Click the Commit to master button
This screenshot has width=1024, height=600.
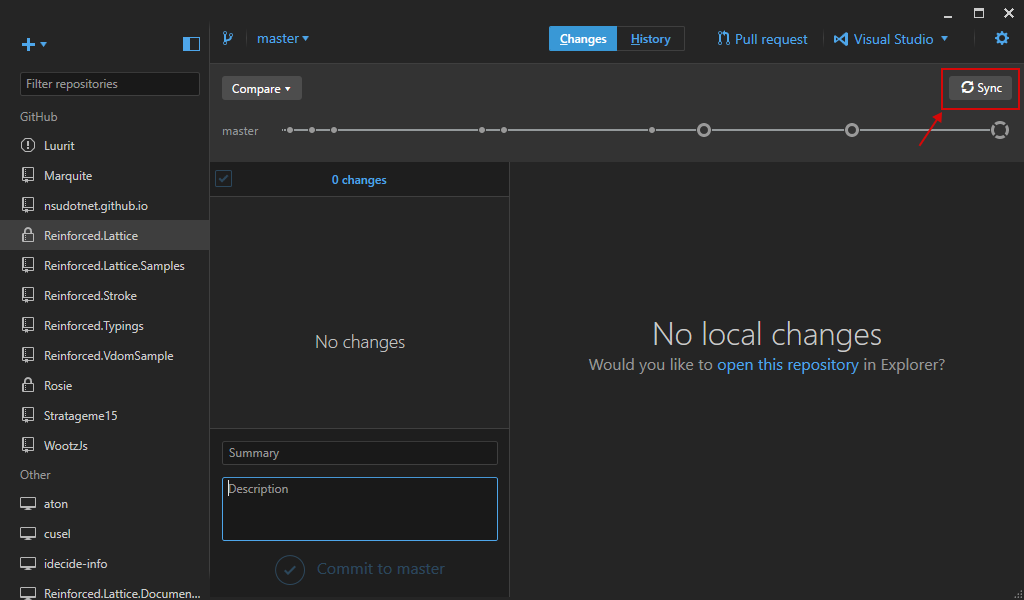point(360,569)
